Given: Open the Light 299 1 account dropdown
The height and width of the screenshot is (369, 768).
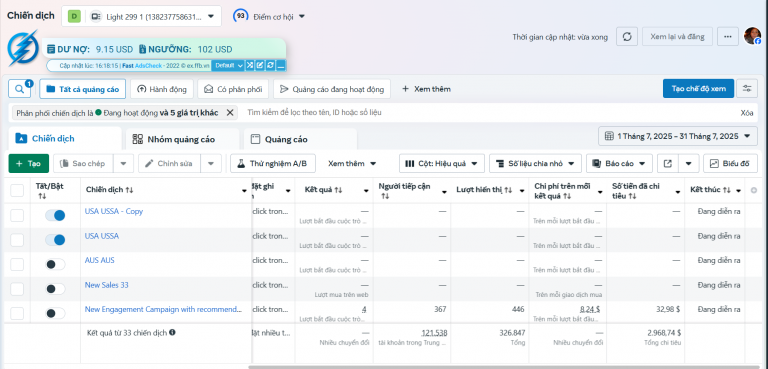Looking at the screenshot, I should tap(141, 16).
